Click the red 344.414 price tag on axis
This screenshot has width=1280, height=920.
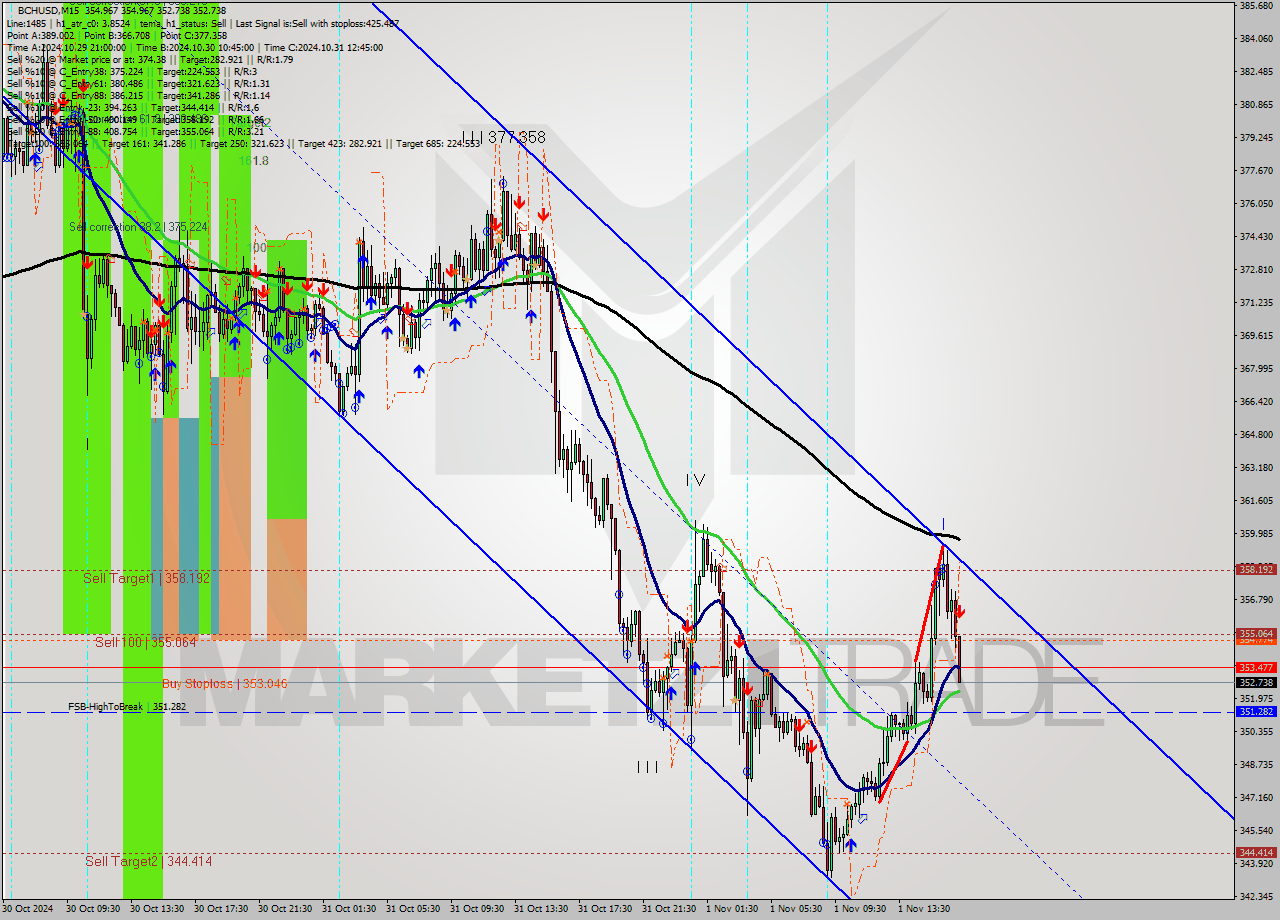tap(1255, 852)
